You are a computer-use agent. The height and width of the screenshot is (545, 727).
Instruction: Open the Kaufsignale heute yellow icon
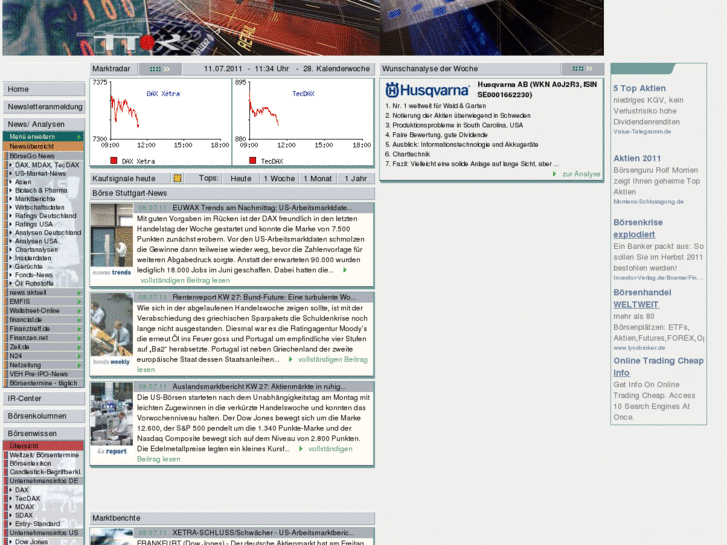click(177, 179)
